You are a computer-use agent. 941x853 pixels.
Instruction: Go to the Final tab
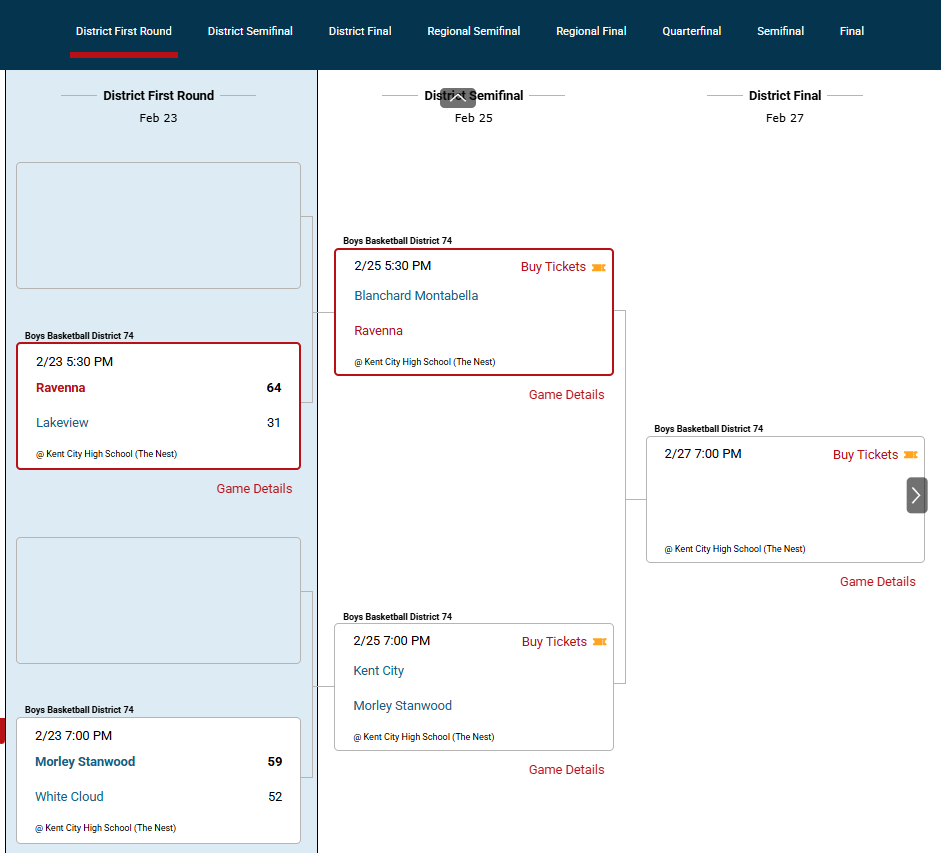point(851,31)
